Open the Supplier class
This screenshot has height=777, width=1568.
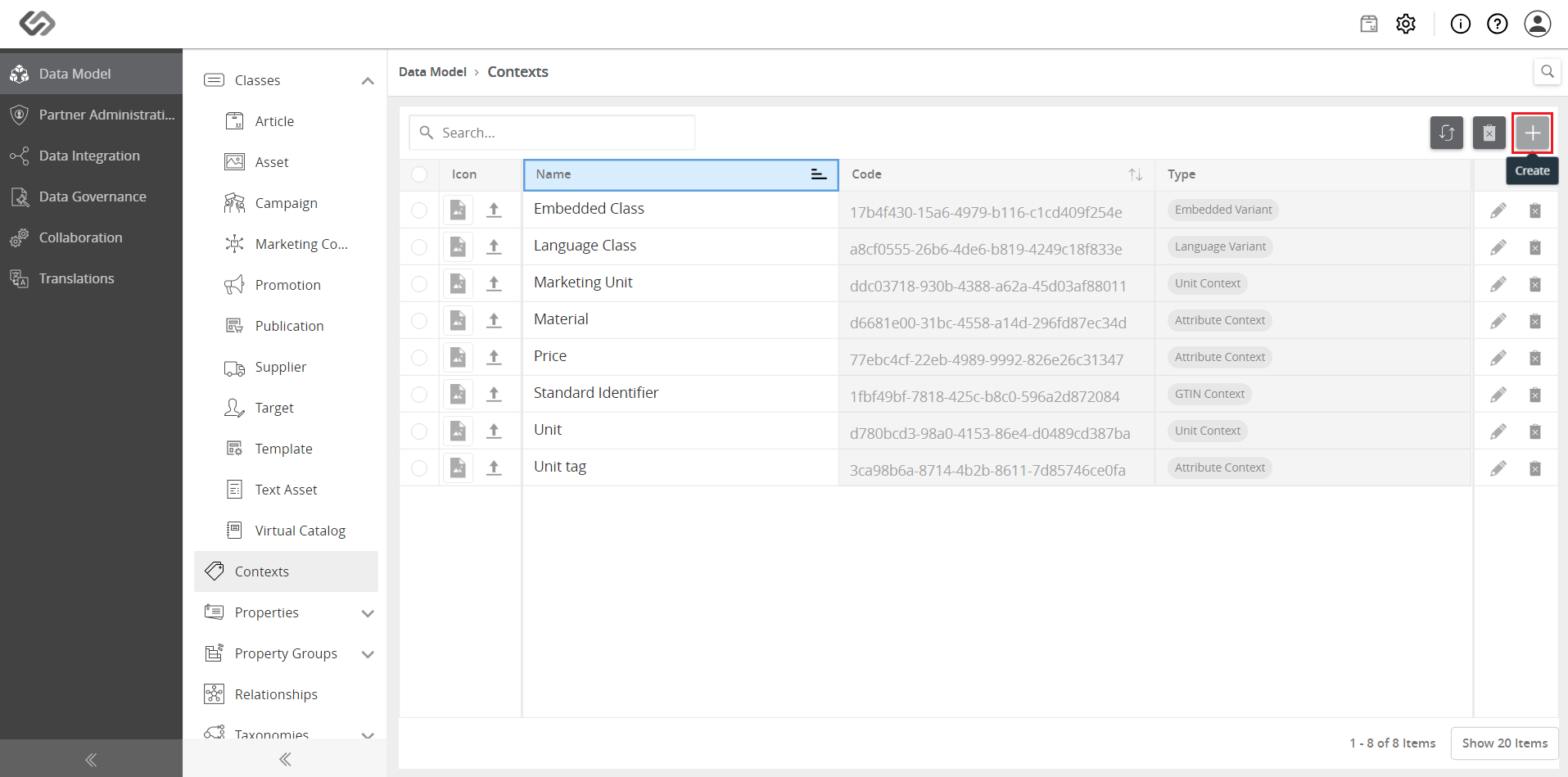(286, 367)
